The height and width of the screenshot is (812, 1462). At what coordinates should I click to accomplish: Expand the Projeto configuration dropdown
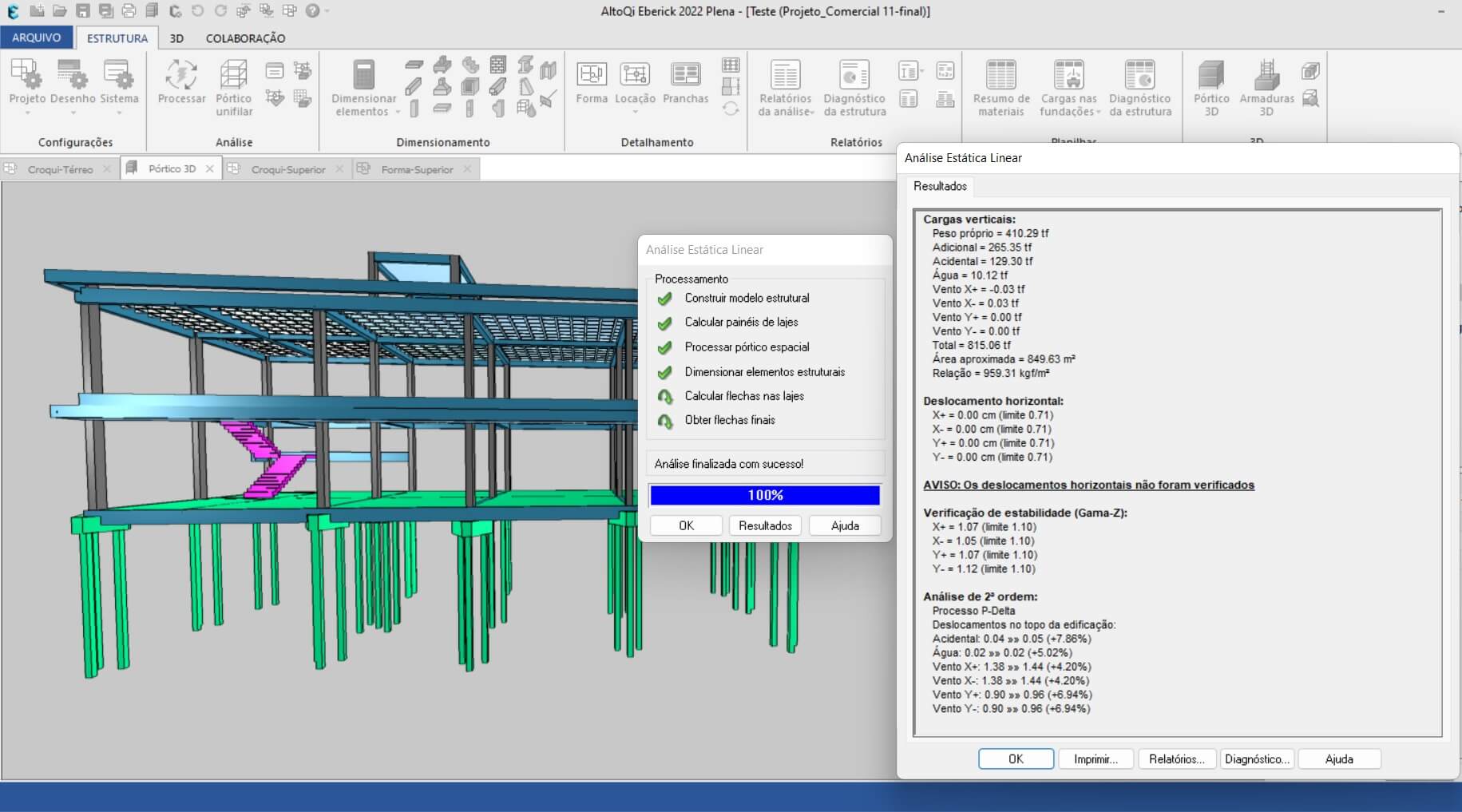[x=27, y=113]
